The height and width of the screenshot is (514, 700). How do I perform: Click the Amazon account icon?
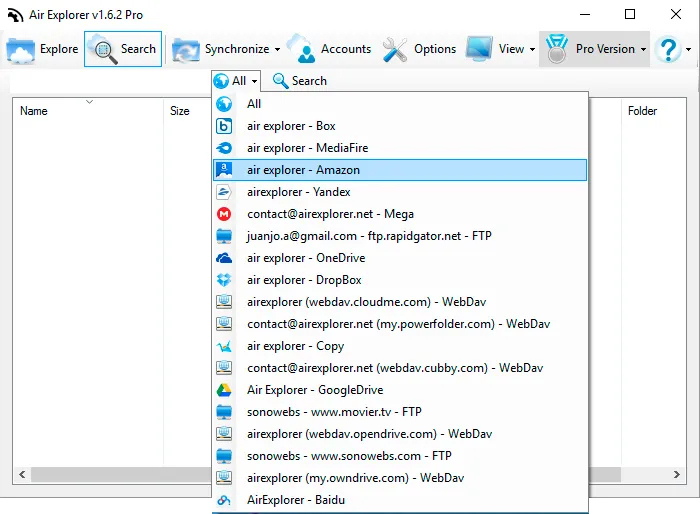224,170
